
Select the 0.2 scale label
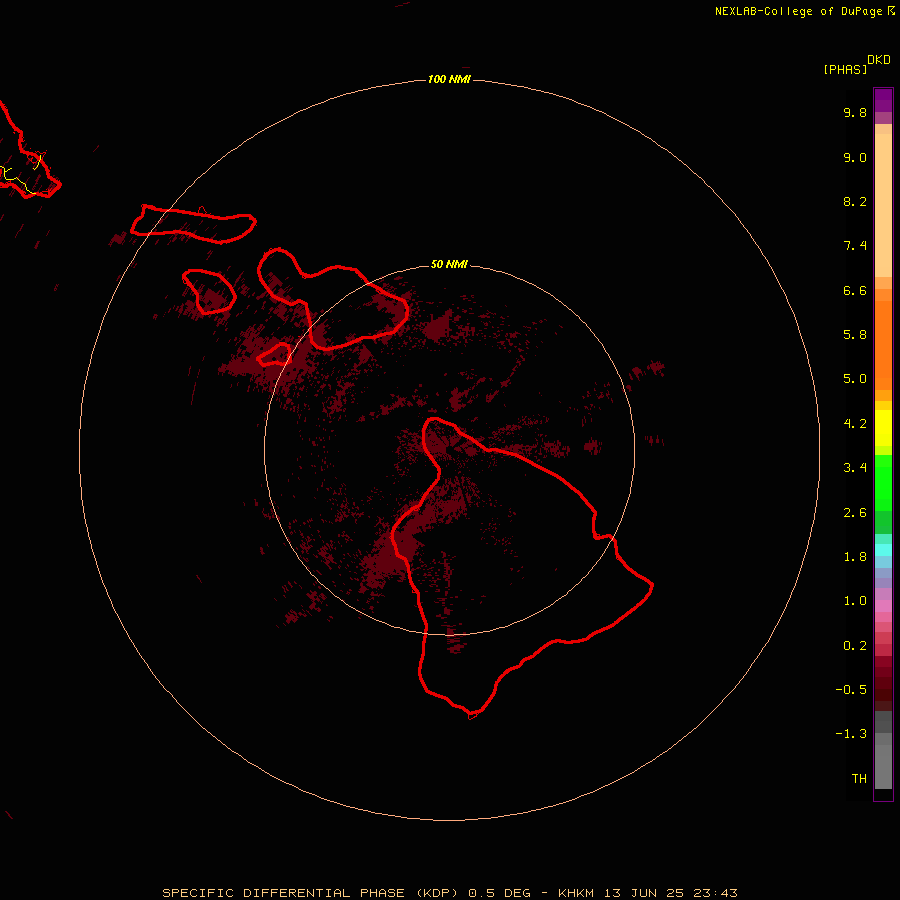(855, 646)
